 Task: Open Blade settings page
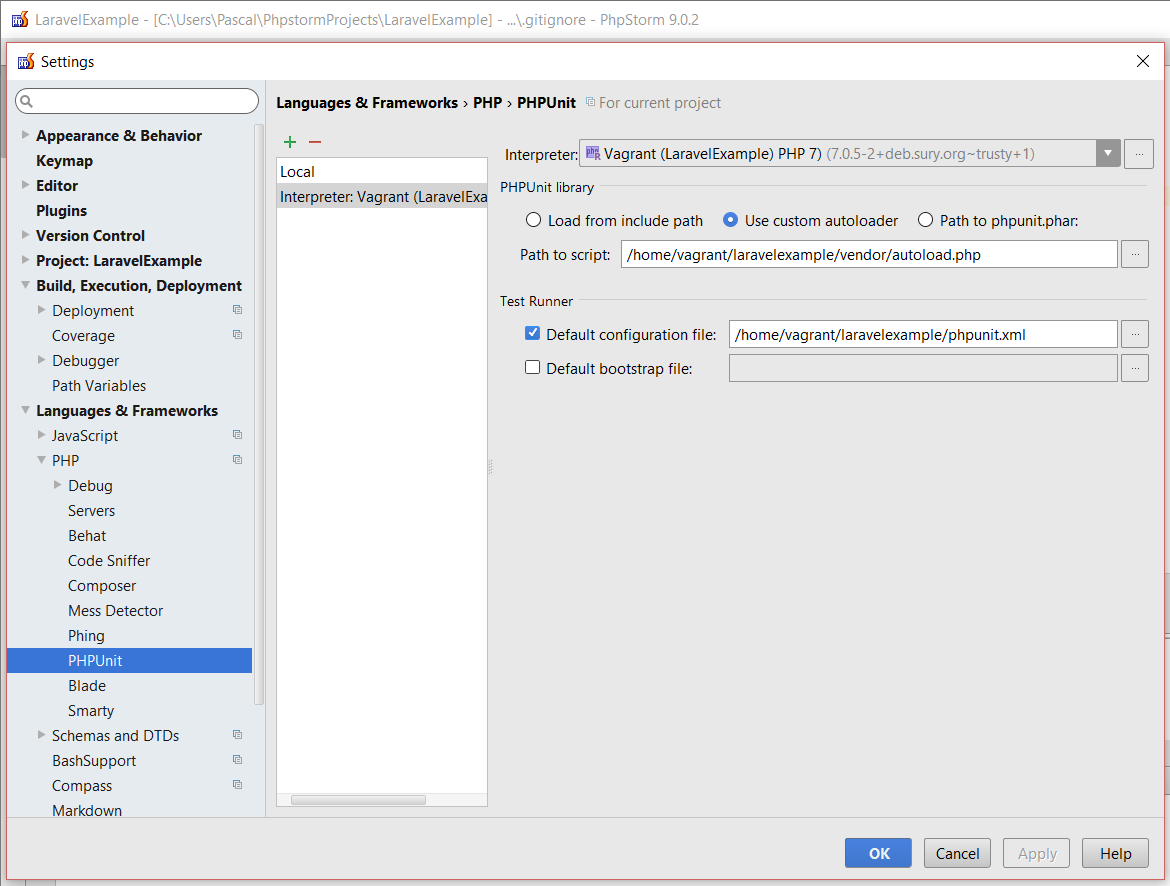[87, 685]
